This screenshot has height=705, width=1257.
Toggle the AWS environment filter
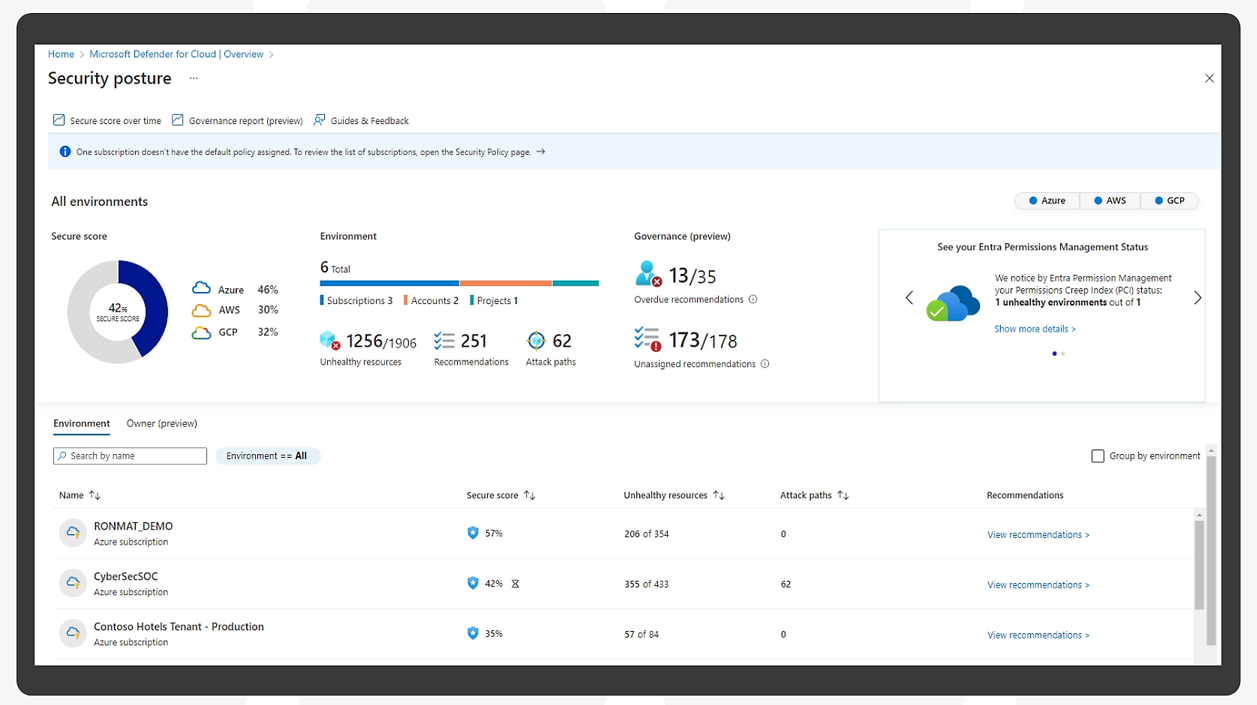tap(1109, 201)
